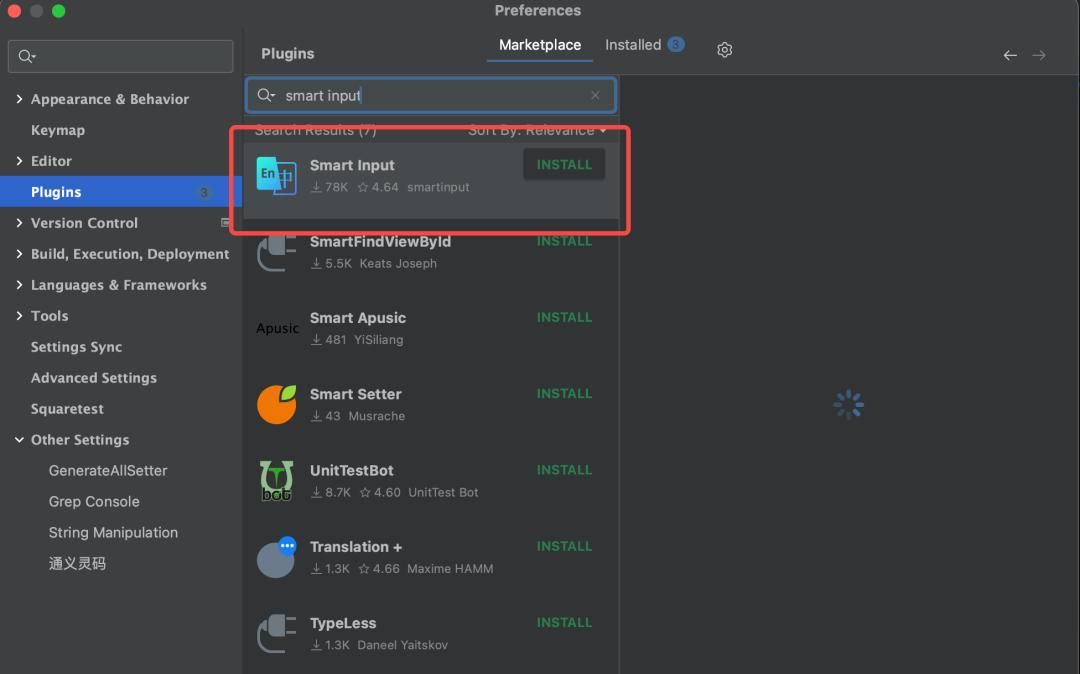Click the SmartFindViewById plug icon

point(277,252)
